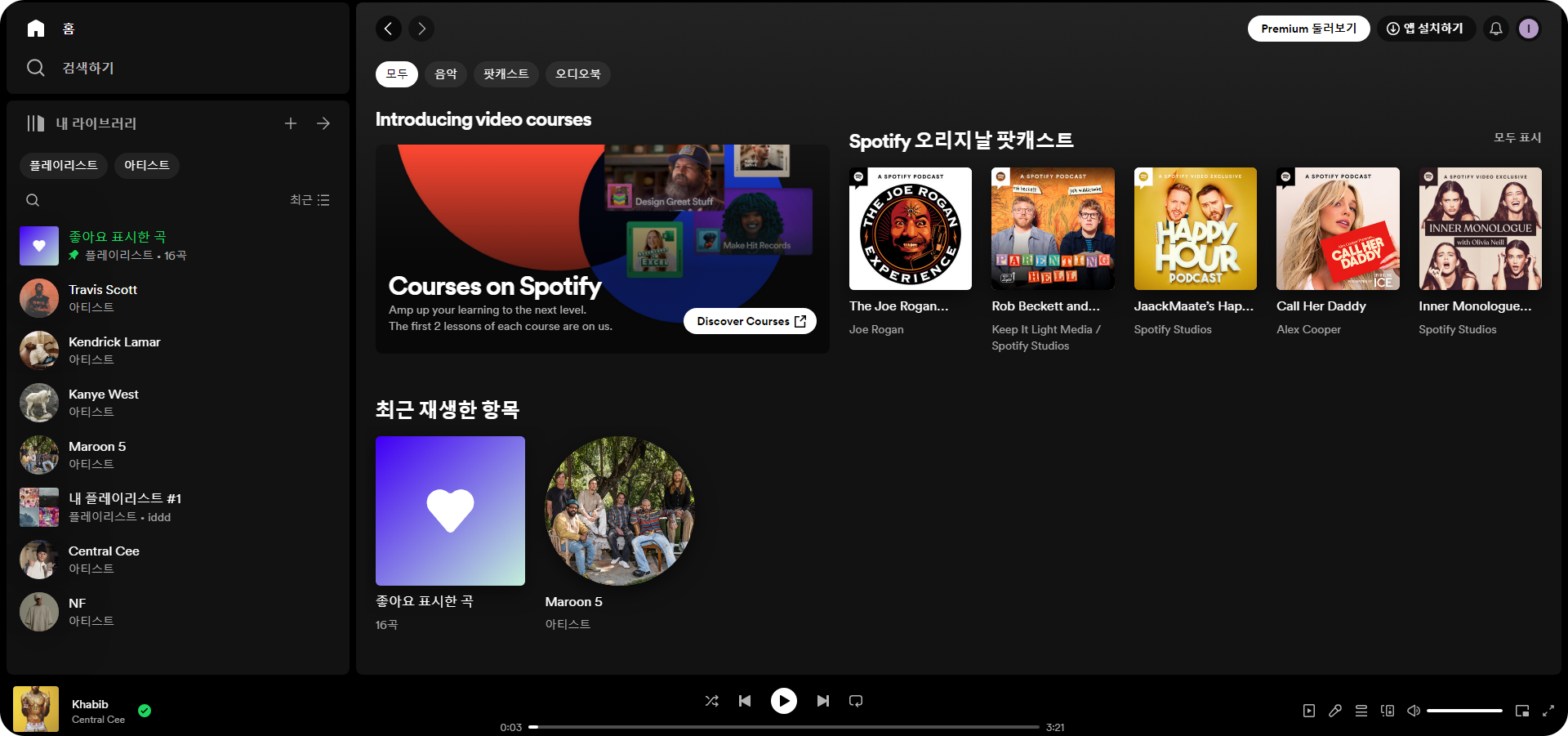Open miniplayer icon

pos(1522,711)
